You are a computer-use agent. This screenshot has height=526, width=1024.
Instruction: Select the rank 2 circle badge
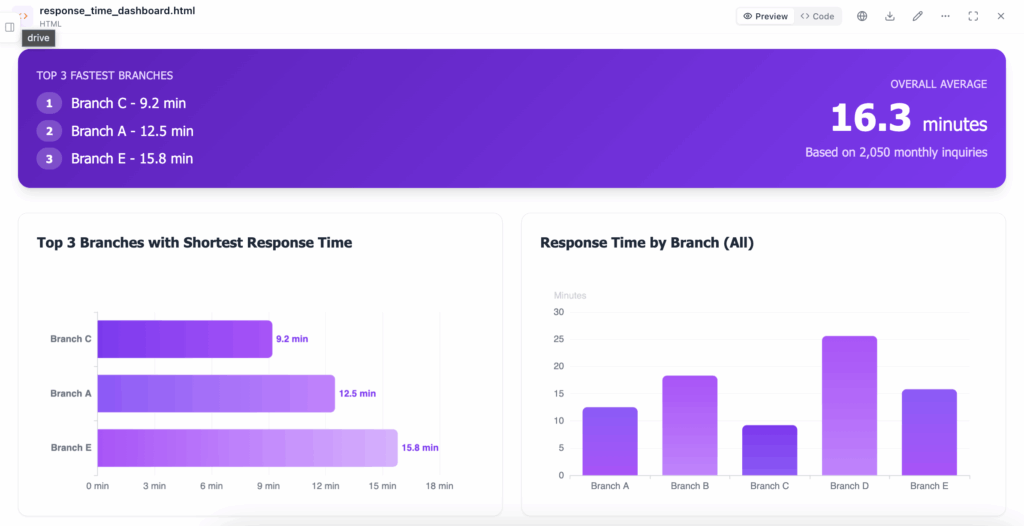pos(49,131)
